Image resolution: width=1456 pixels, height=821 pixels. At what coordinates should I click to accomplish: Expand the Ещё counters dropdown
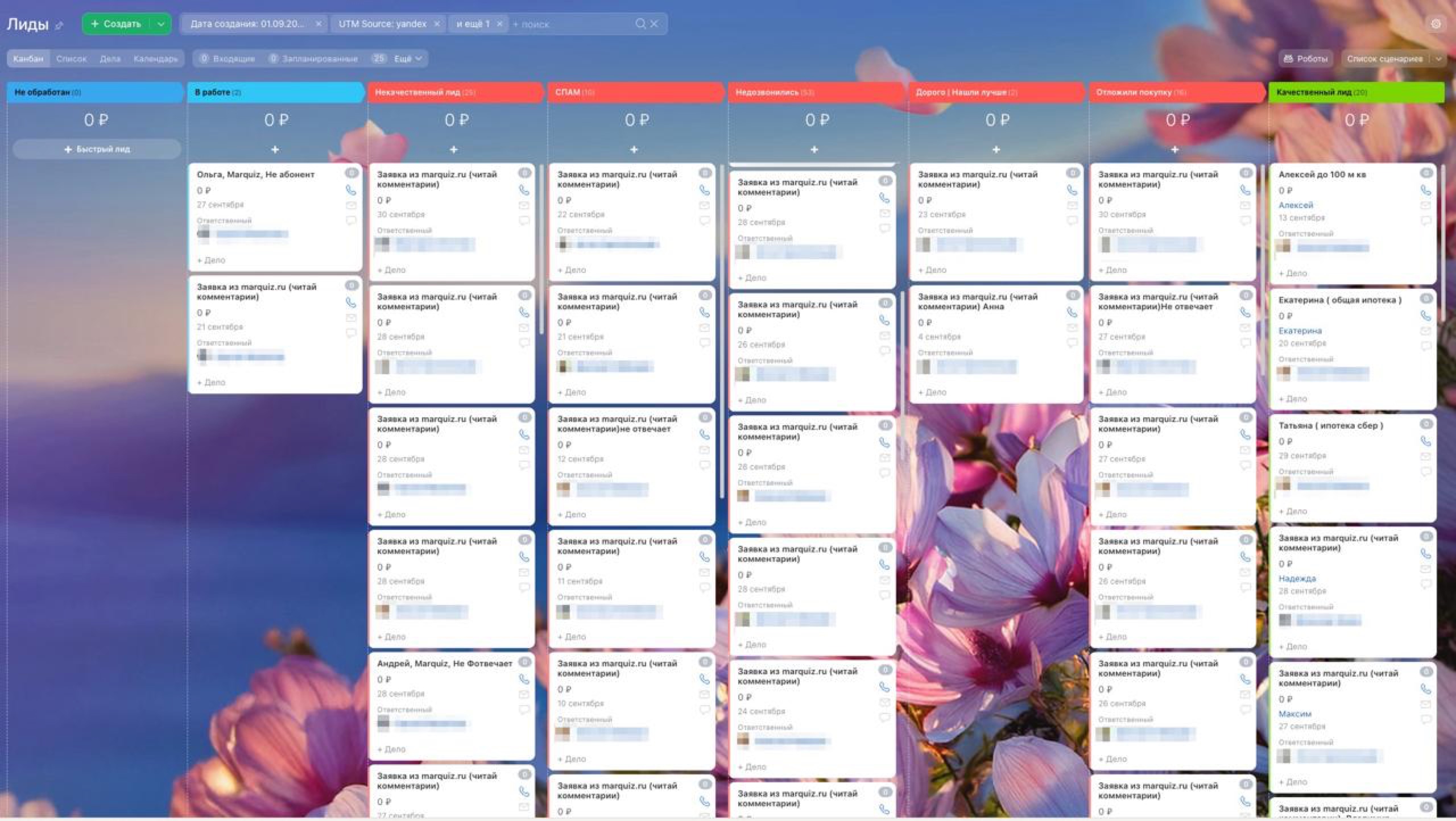(407, 59)
